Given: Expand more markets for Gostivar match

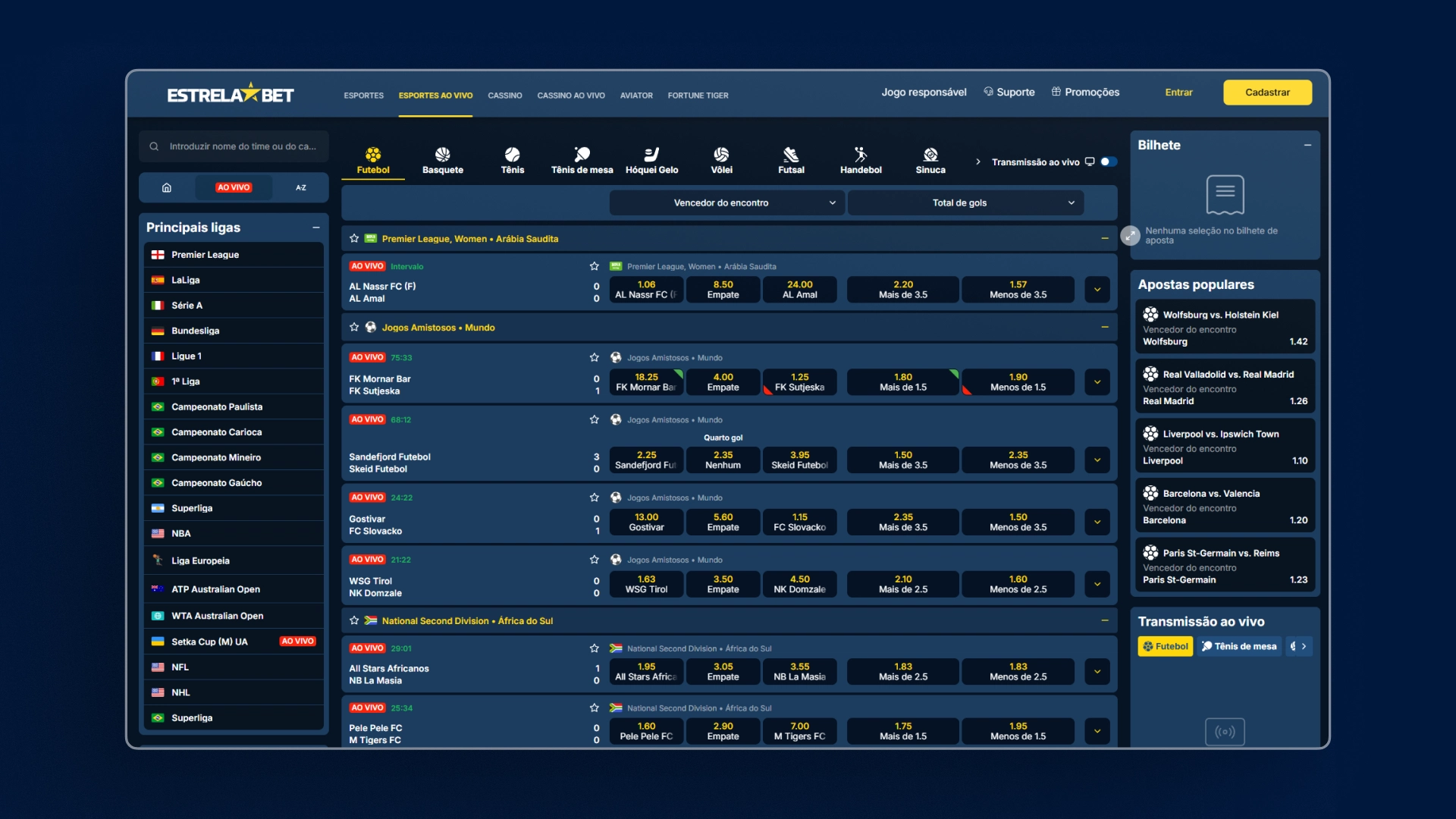Looking at the screenshot, I should (x=1097, y=522).
